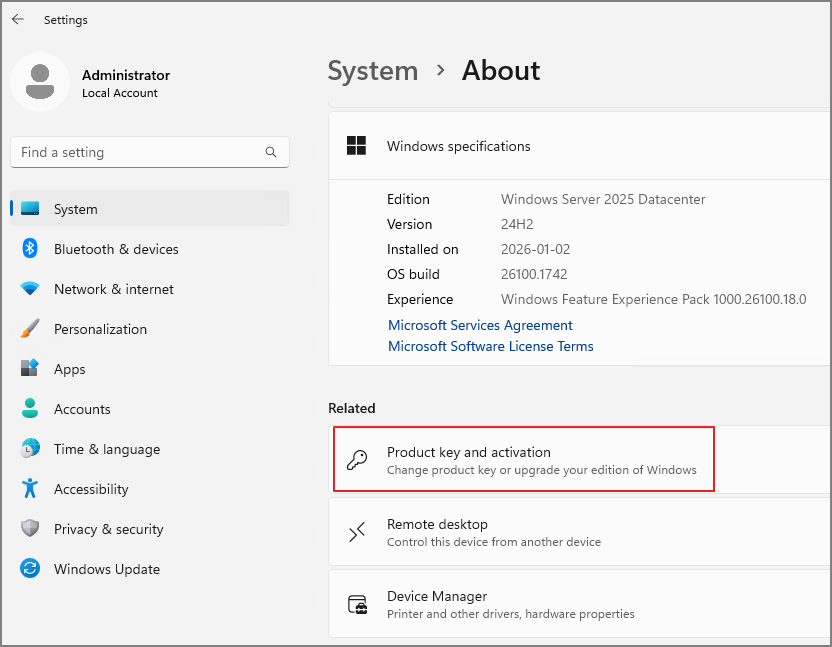
Task: Click the Windows Update sync icon
Action: [x=30, y=568]
